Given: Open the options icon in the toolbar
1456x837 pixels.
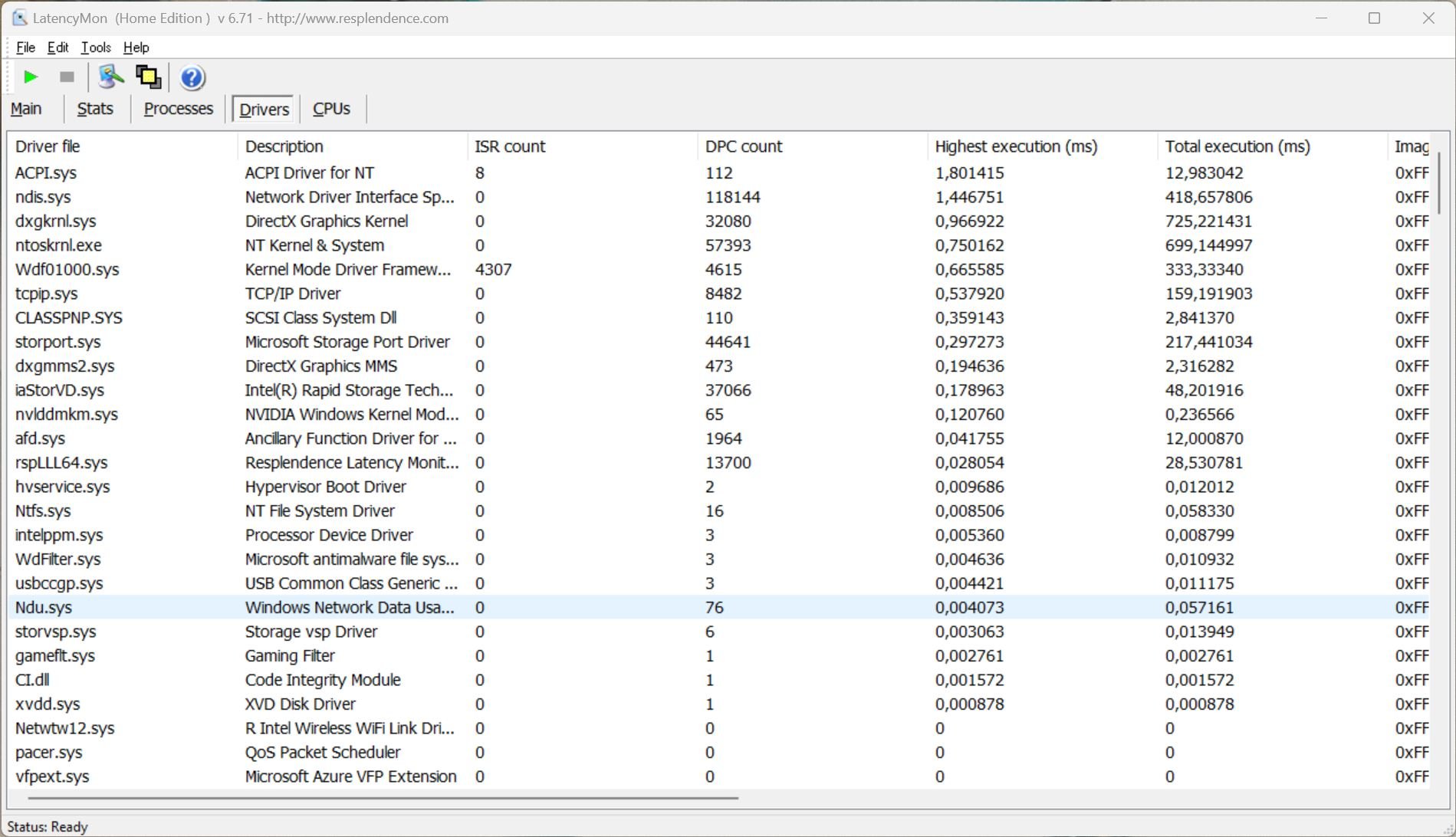Looking at the screenshot, I should click(110, 77).
